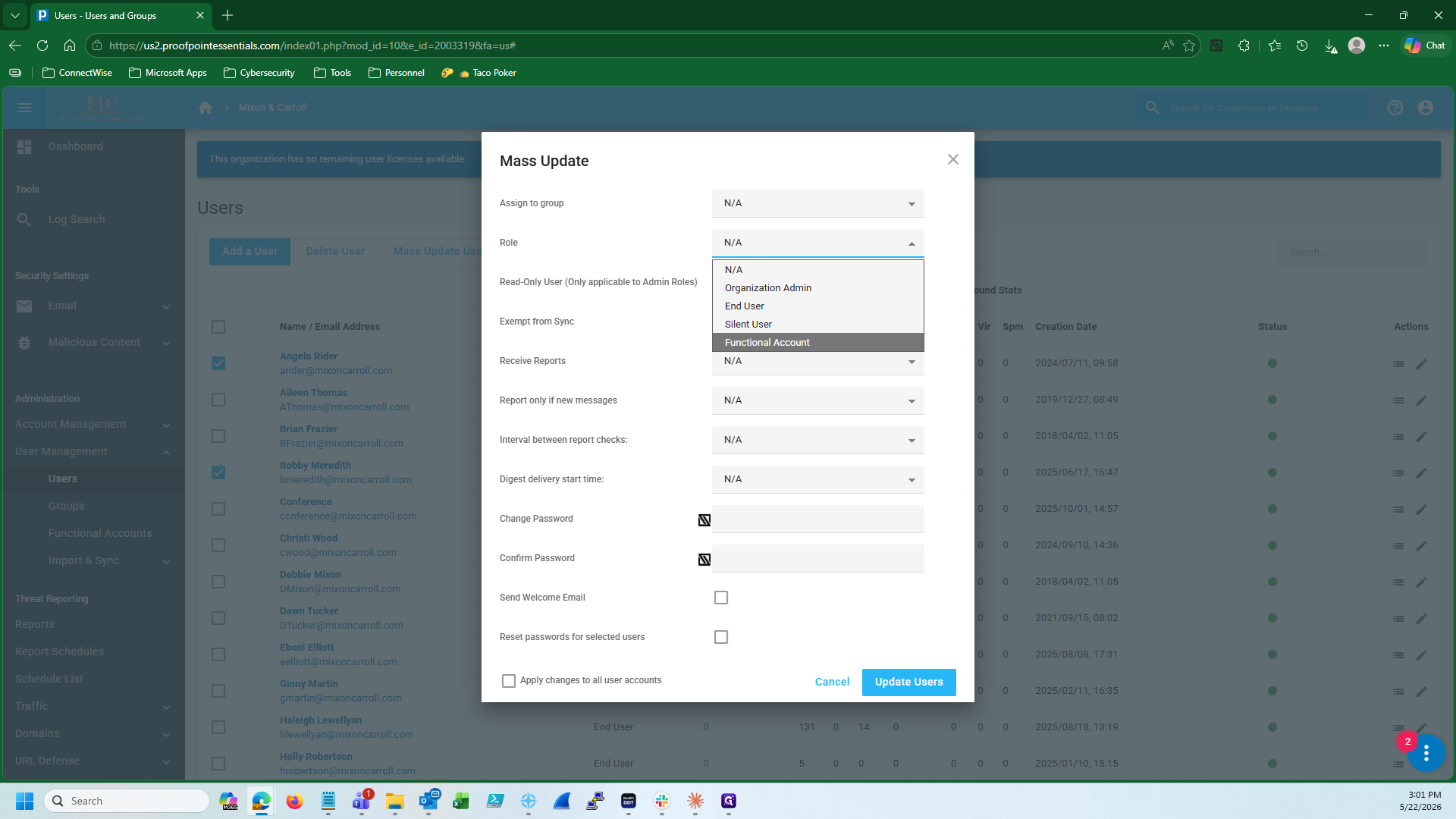Choose End User role option

[817, 306]
